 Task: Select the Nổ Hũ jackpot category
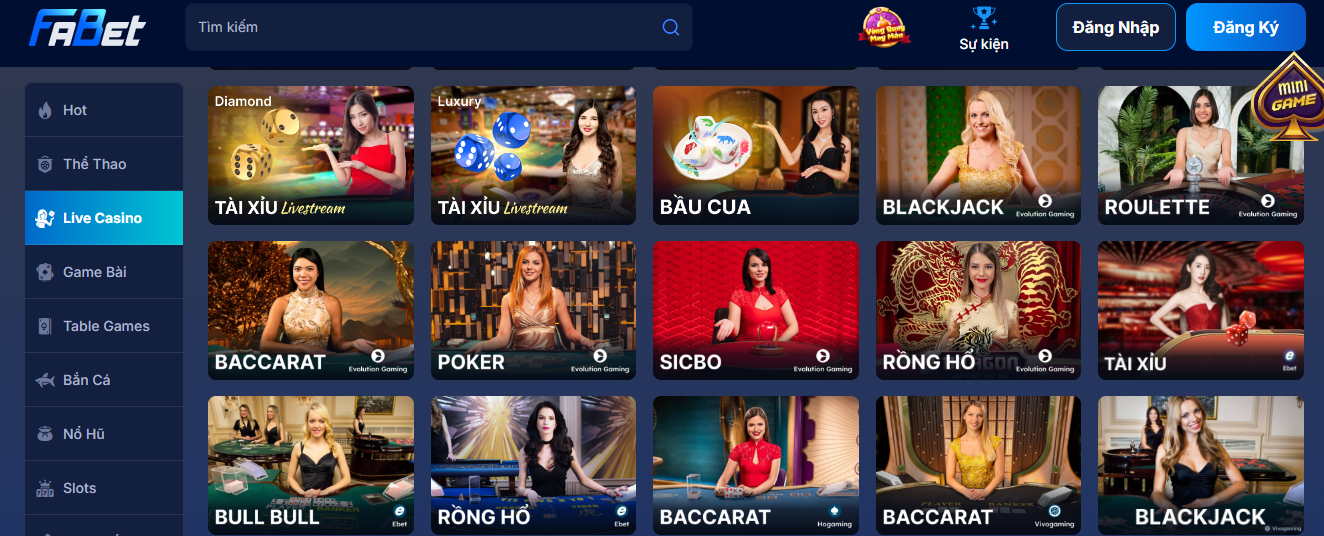tap(104, 434)
